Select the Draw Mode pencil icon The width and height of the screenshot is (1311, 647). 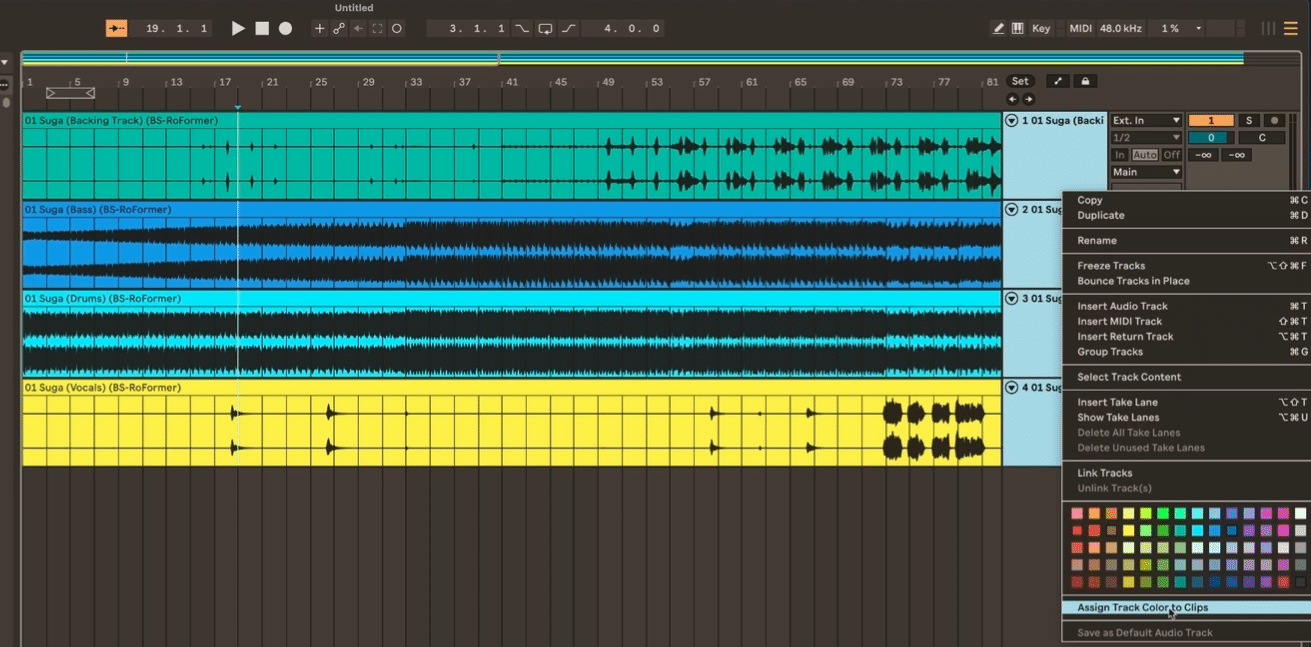point(1000,28)
